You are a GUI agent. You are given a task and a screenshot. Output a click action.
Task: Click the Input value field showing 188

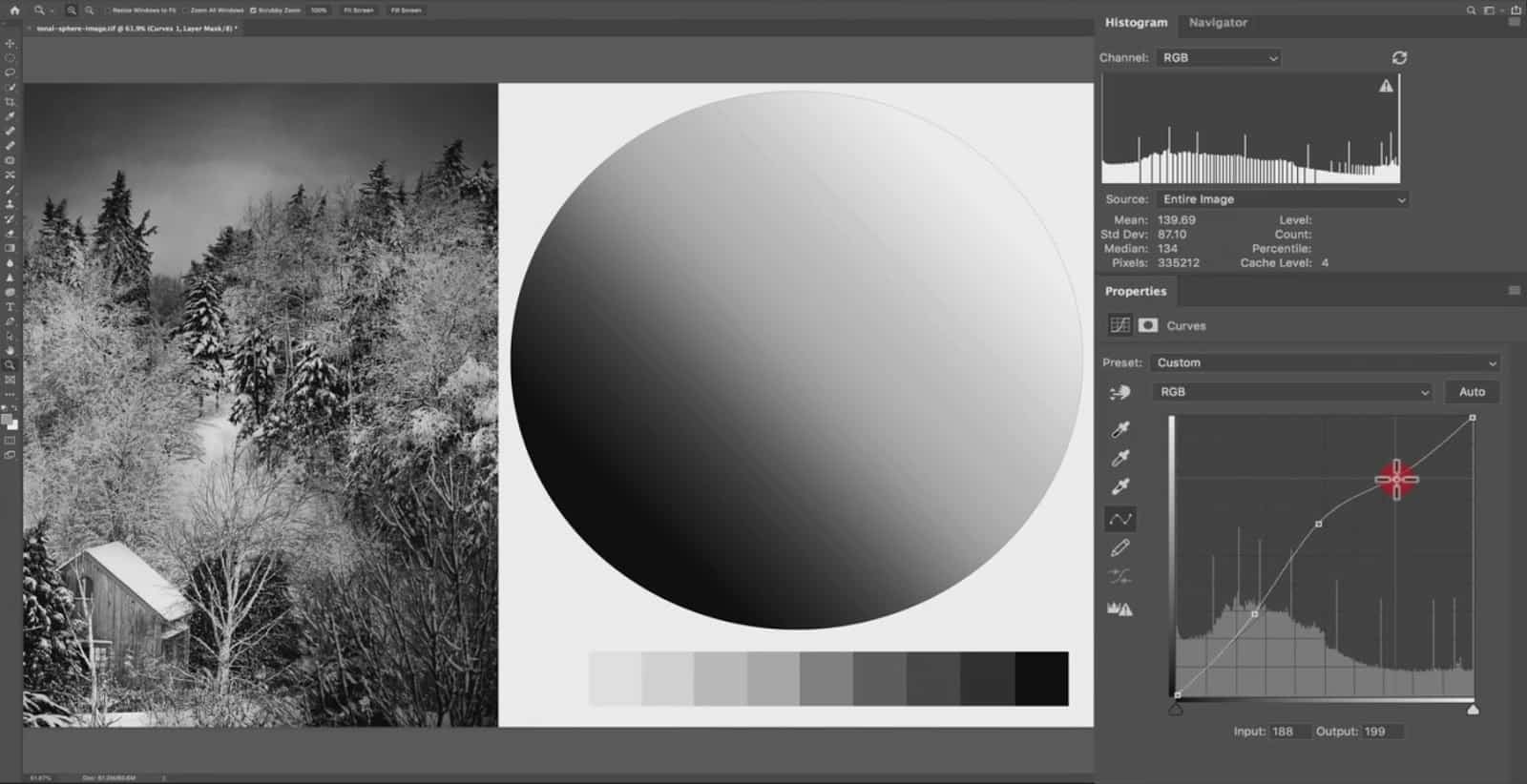click(x=1289, y=732)
